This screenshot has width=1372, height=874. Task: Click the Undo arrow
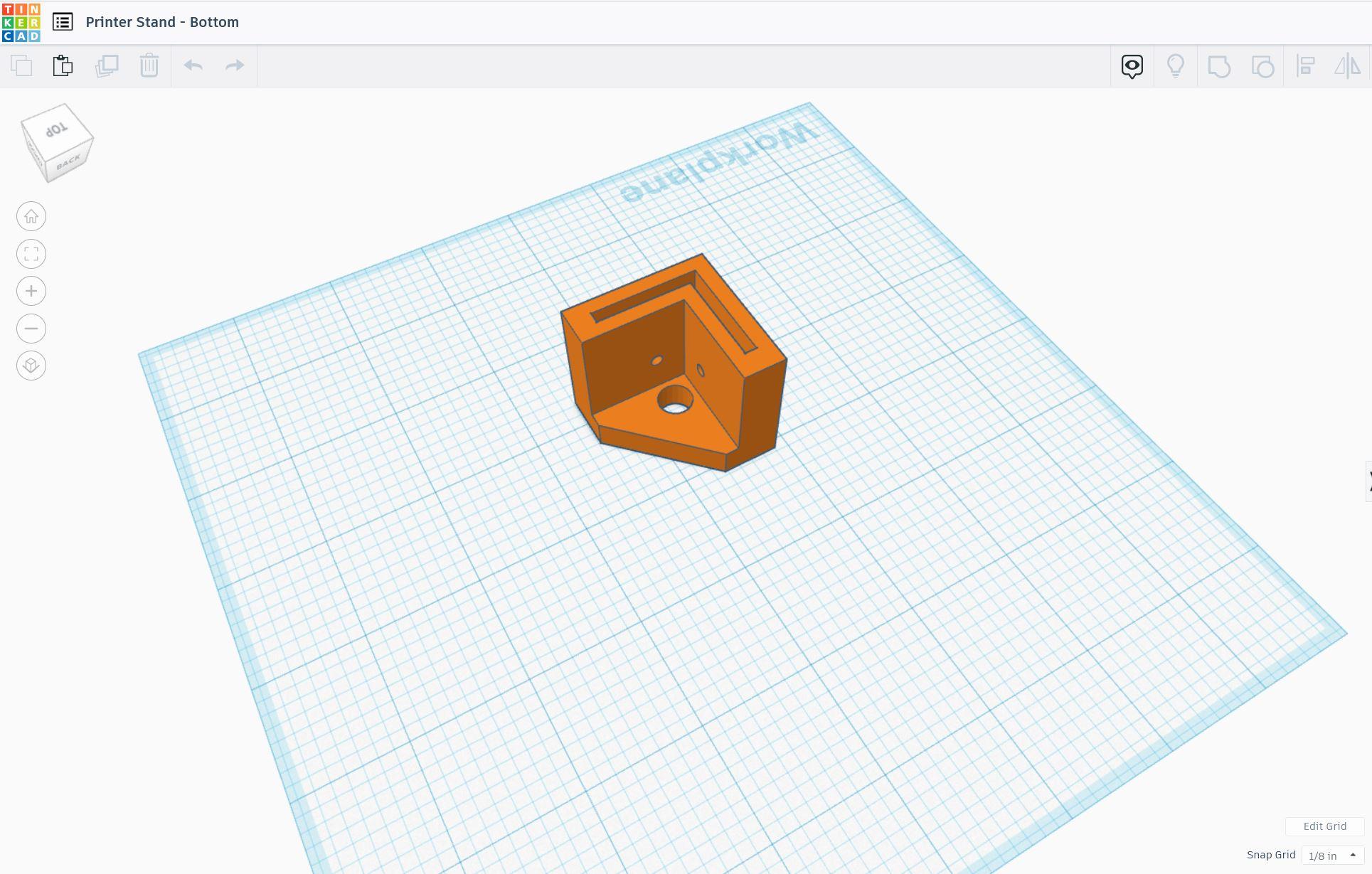[x=193, y=65]
